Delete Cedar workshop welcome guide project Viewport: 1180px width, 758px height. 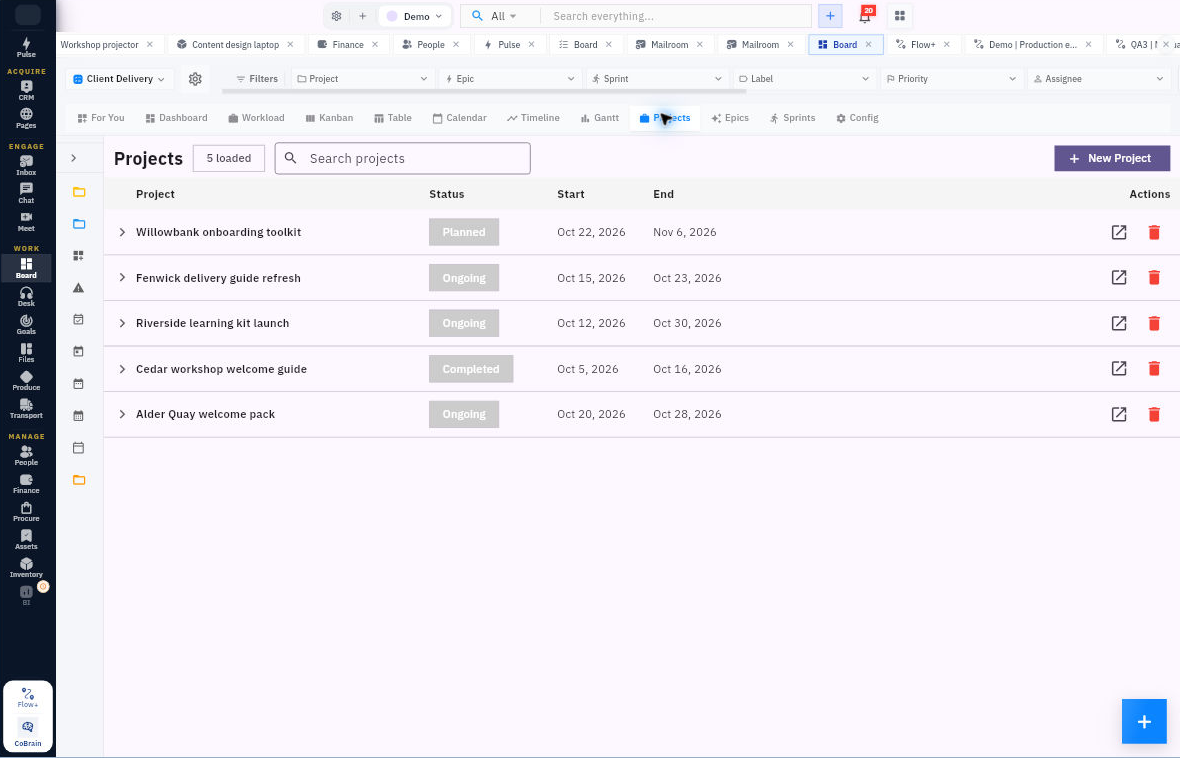point(1154,369)
